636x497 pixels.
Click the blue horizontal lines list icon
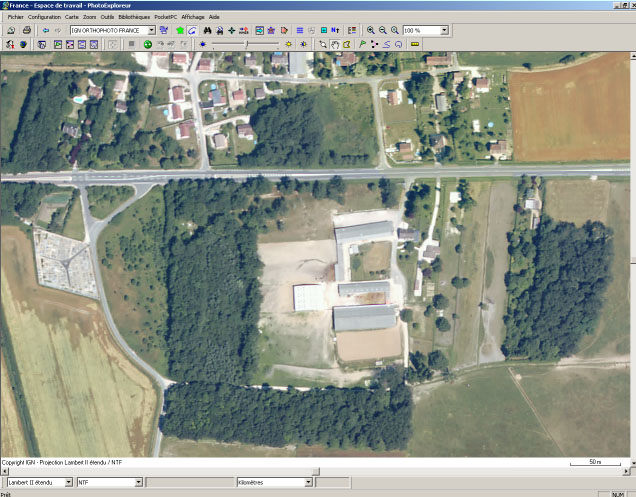click(300, 30)
